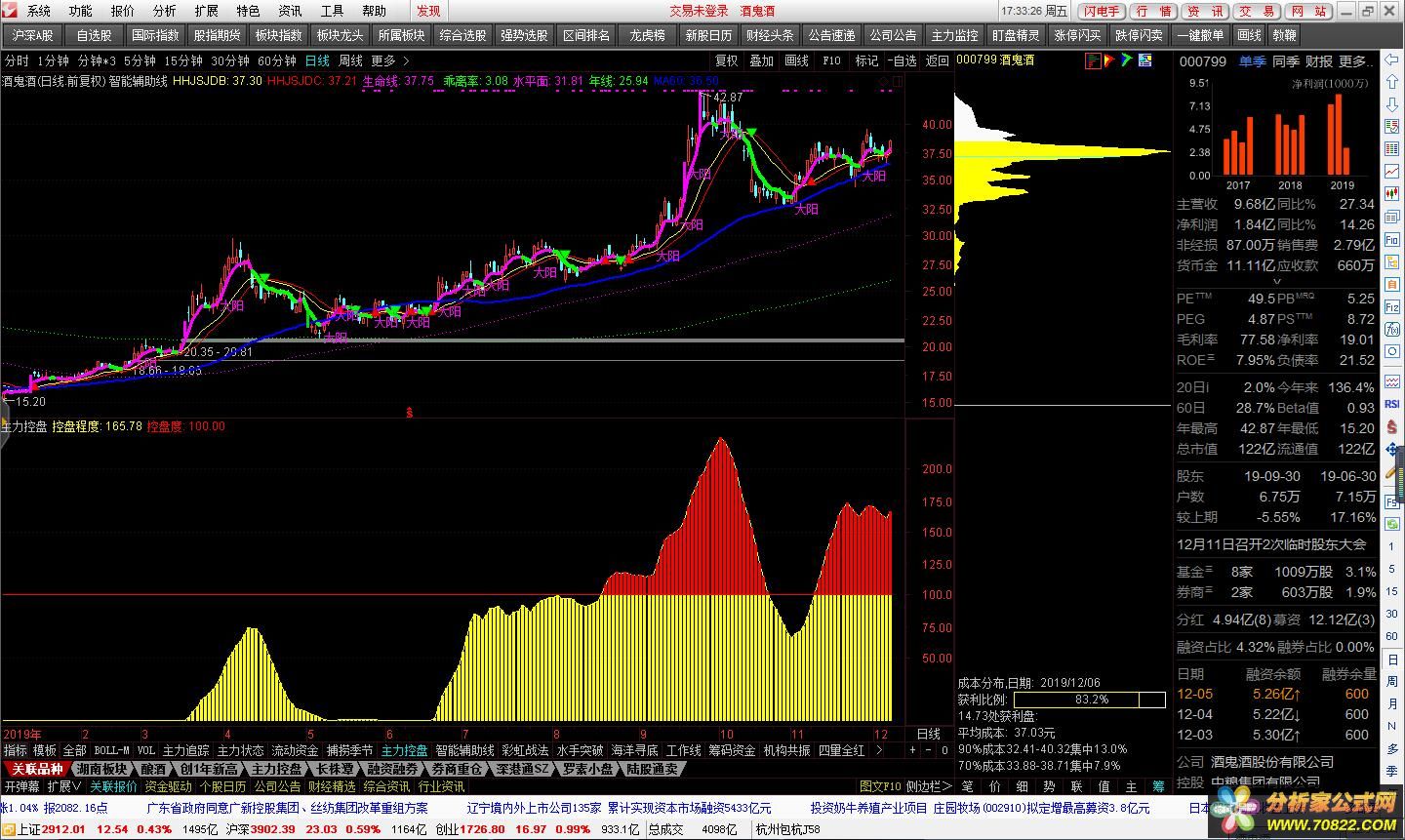Click the F10 icon in right sidebar
The height and width of the screenshot is (840, 1405).
click(1392, 238)
